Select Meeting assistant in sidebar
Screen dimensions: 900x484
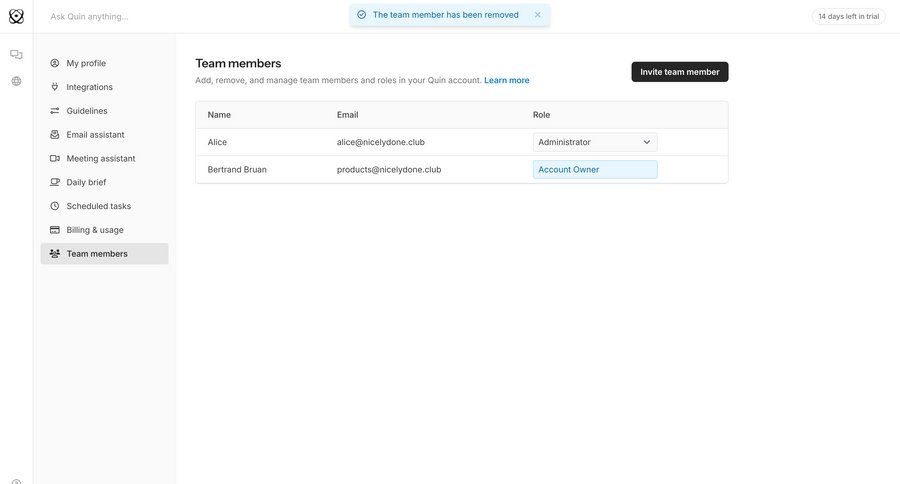pos(104,158)
